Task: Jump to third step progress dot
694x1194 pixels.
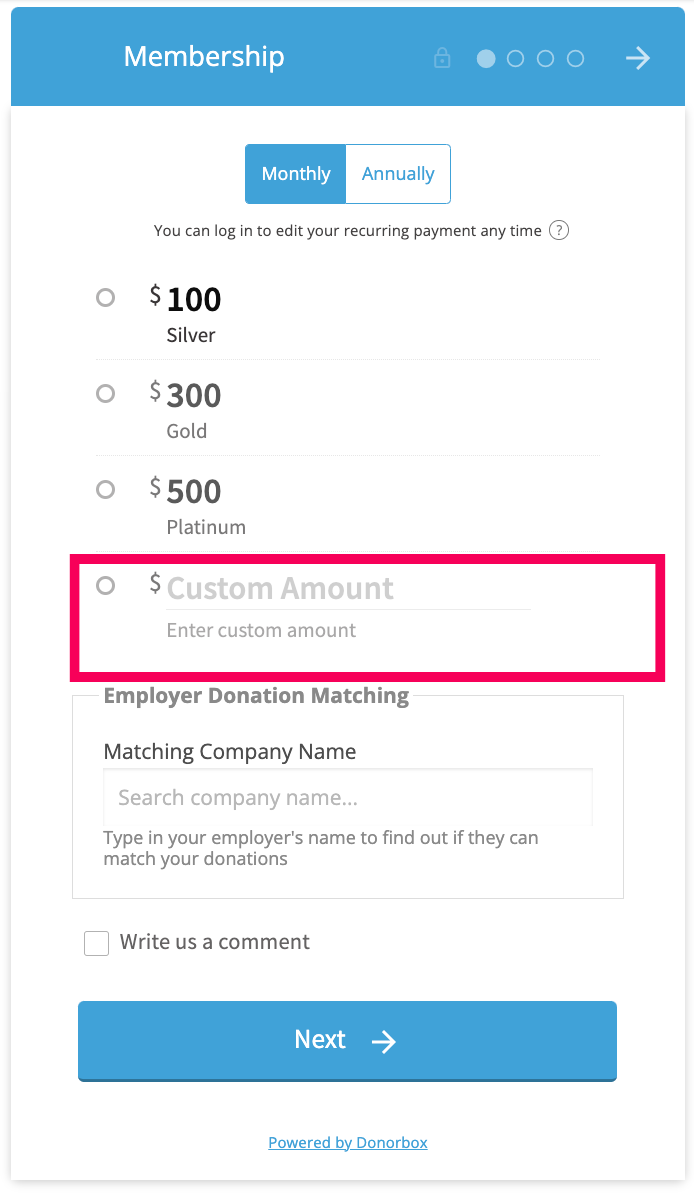Action: [x=545, y=59]
